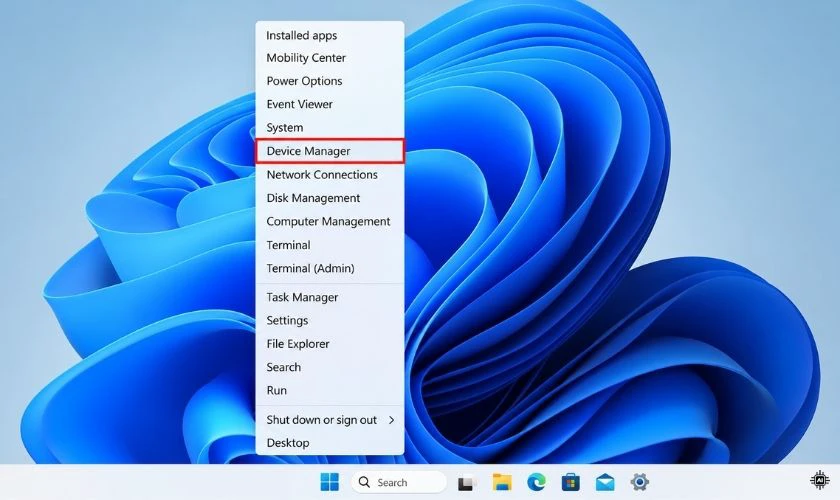
Task: Click the system tray chip icon
Action: click(820, 480)
